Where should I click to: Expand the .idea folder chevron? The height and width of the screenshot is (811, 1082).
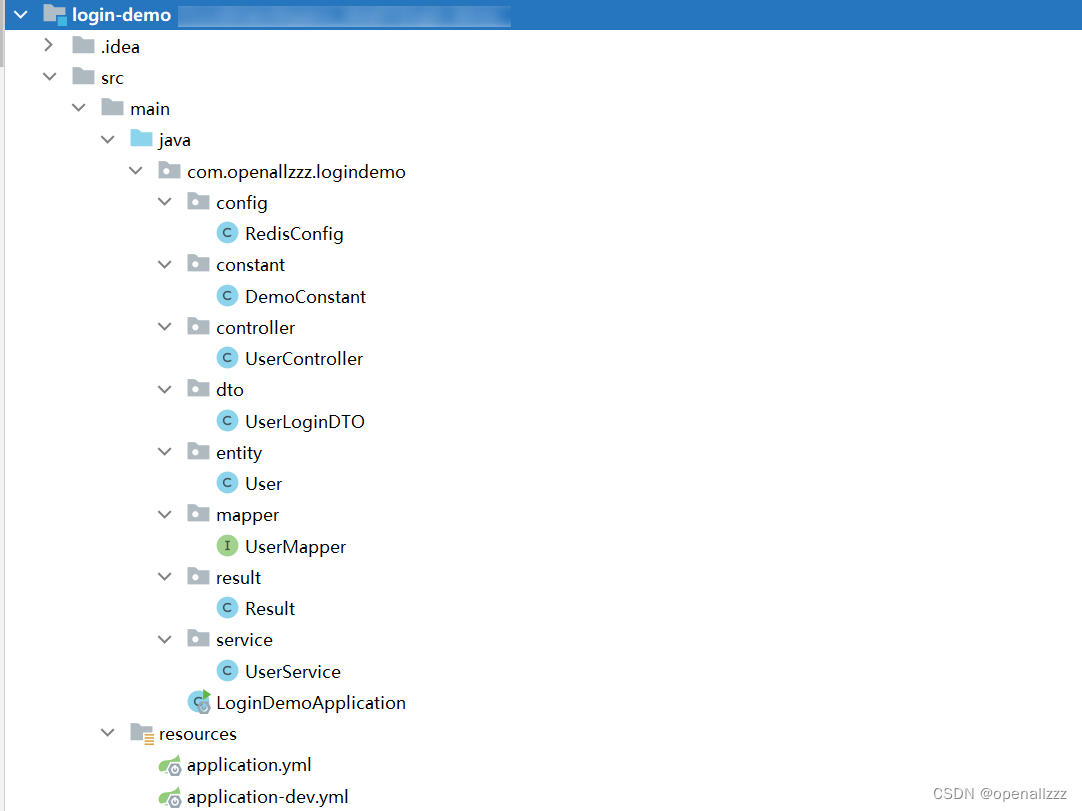48,46
